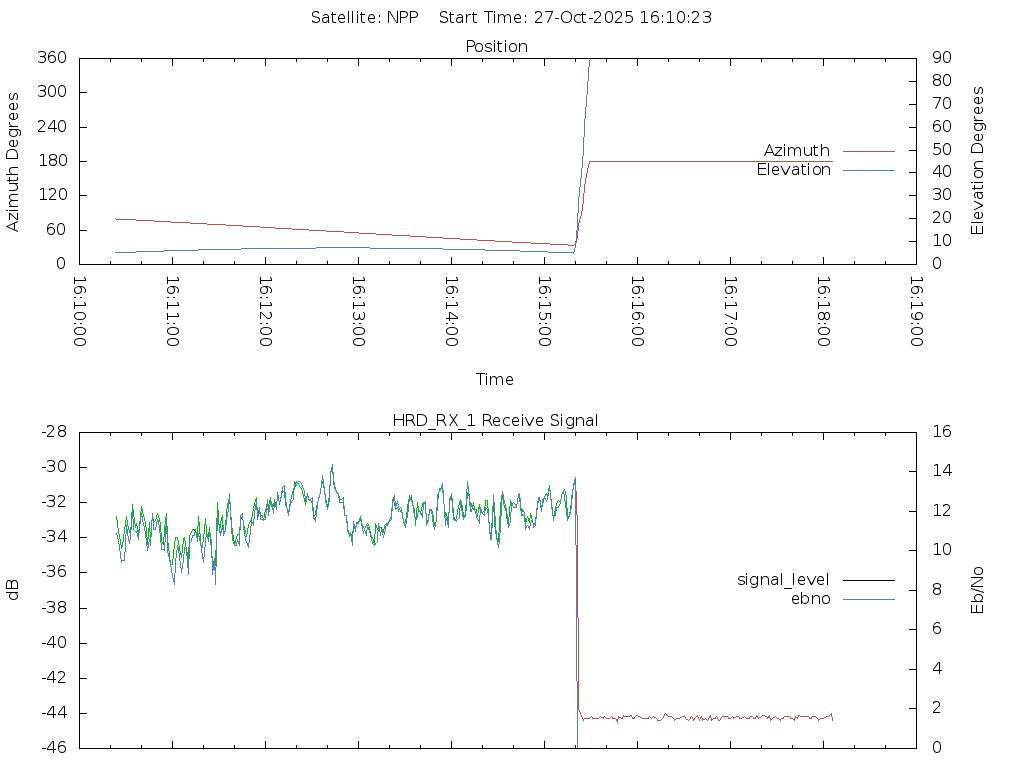Click the 360 tick on azimuth axis
The height and width of the screenshot is (768, 1024).
[x=51, y=58]
